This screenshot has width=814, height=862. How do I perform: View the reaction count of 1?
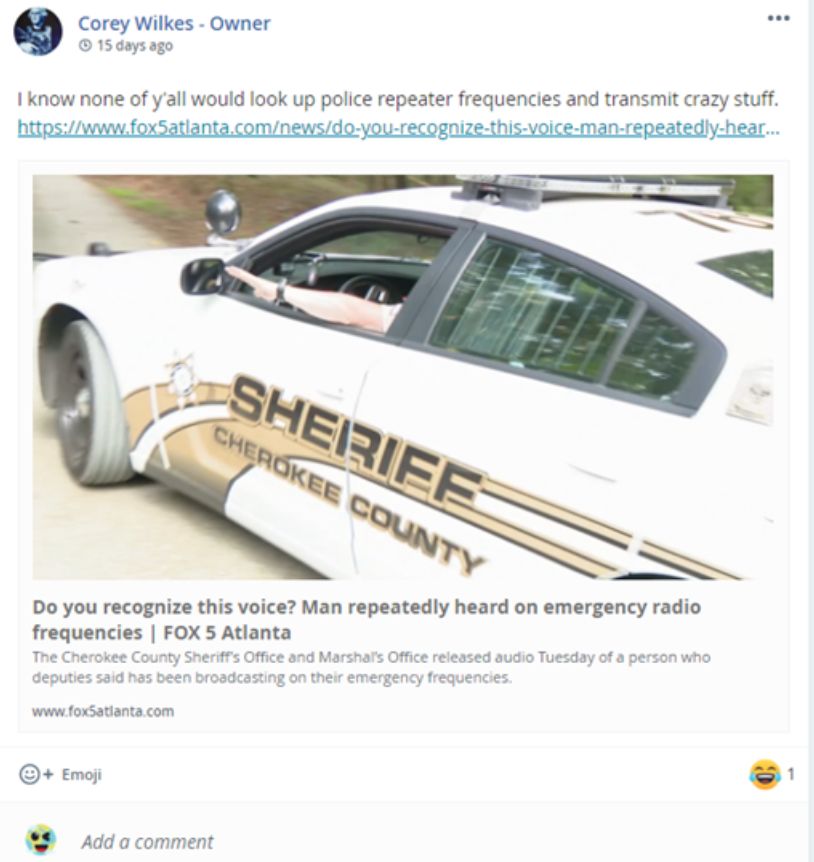point(790,775)
